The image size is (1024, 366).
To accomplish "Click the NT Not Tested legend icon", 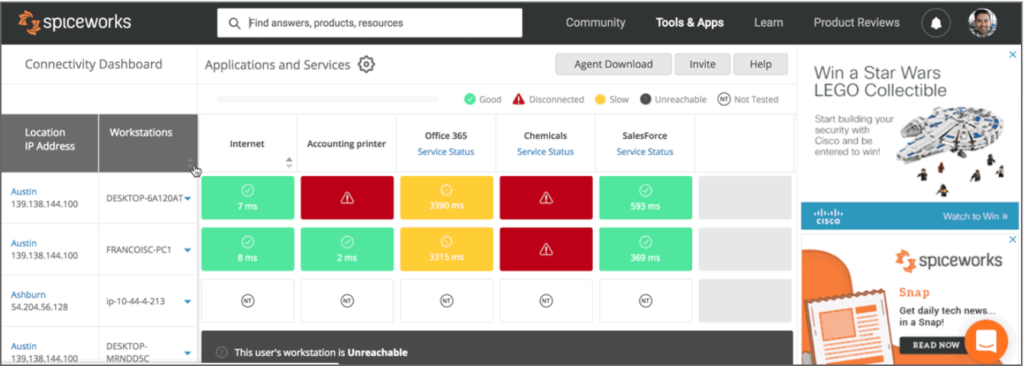I will 724,99.
